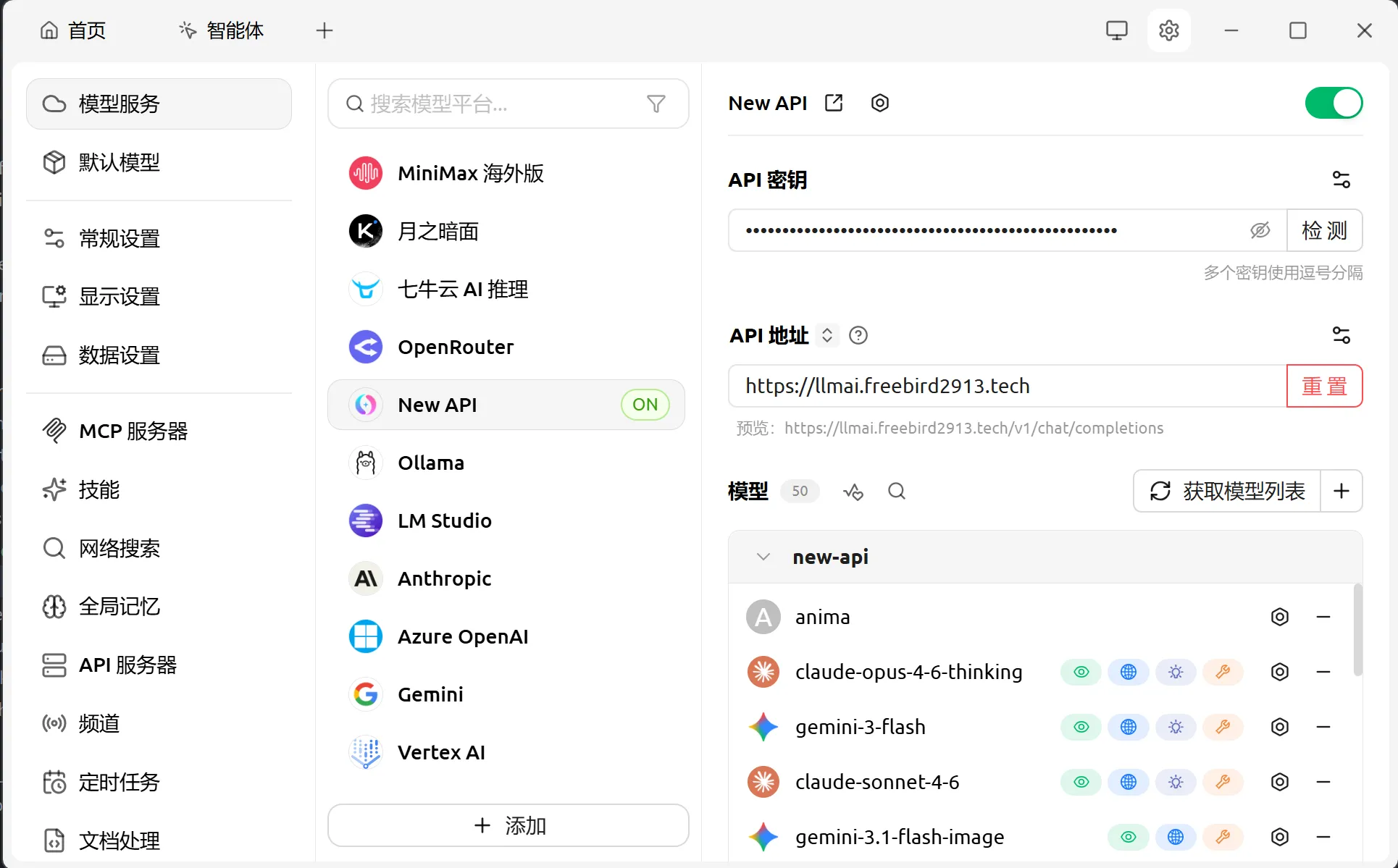1398x868 pixels.
Task: Select 默认模型 in the settings sidebar
Action: click(x=159, y=162)
